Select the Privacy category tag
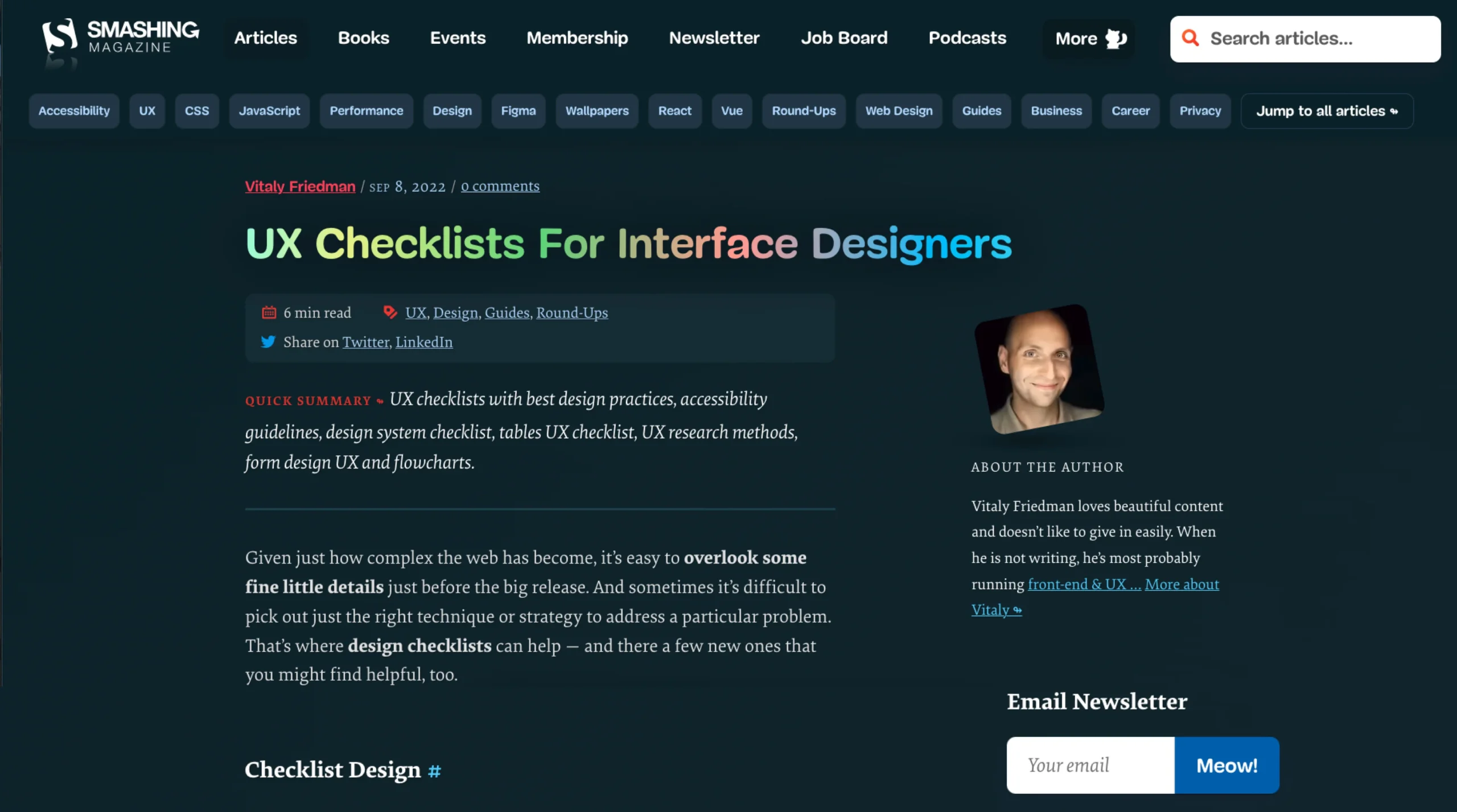The width and height of the screenshot is (1457, 812). [1200, 111]
